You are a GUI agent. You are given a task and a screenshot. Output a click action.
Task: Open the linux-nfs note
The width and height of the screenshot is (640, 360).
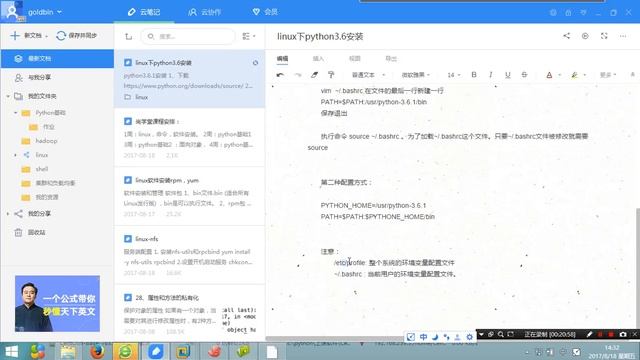tap(189, 255)
